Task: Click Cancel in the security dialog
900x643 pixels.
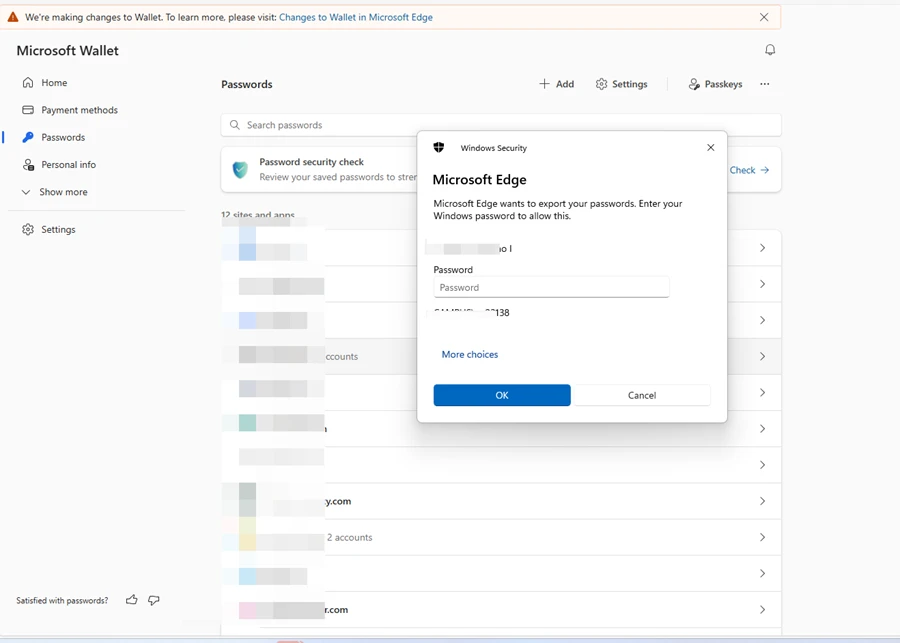Action: tap(642, 395)
